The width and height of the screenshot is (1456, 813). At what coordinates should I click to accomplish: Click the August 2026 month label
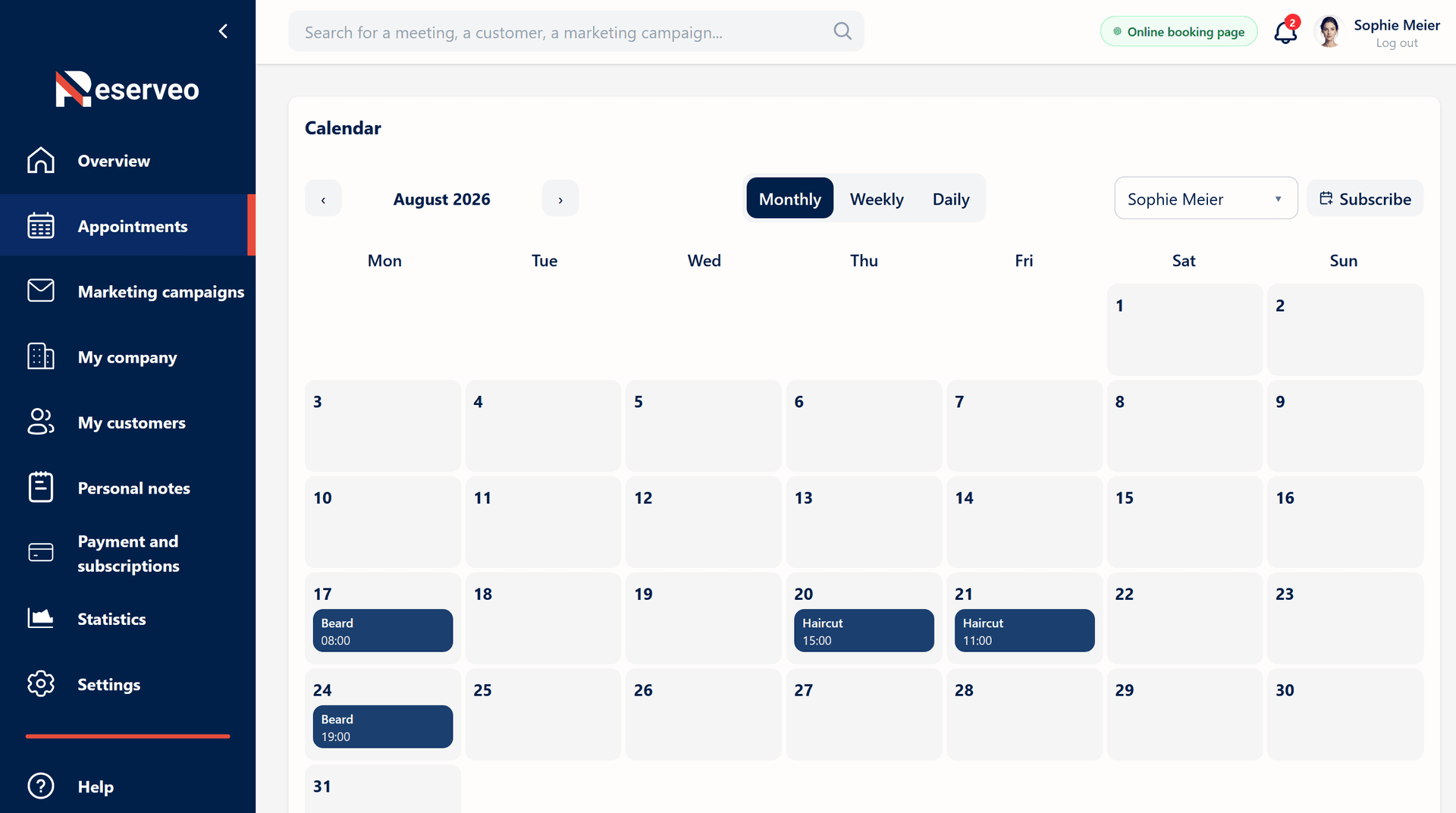441,199
